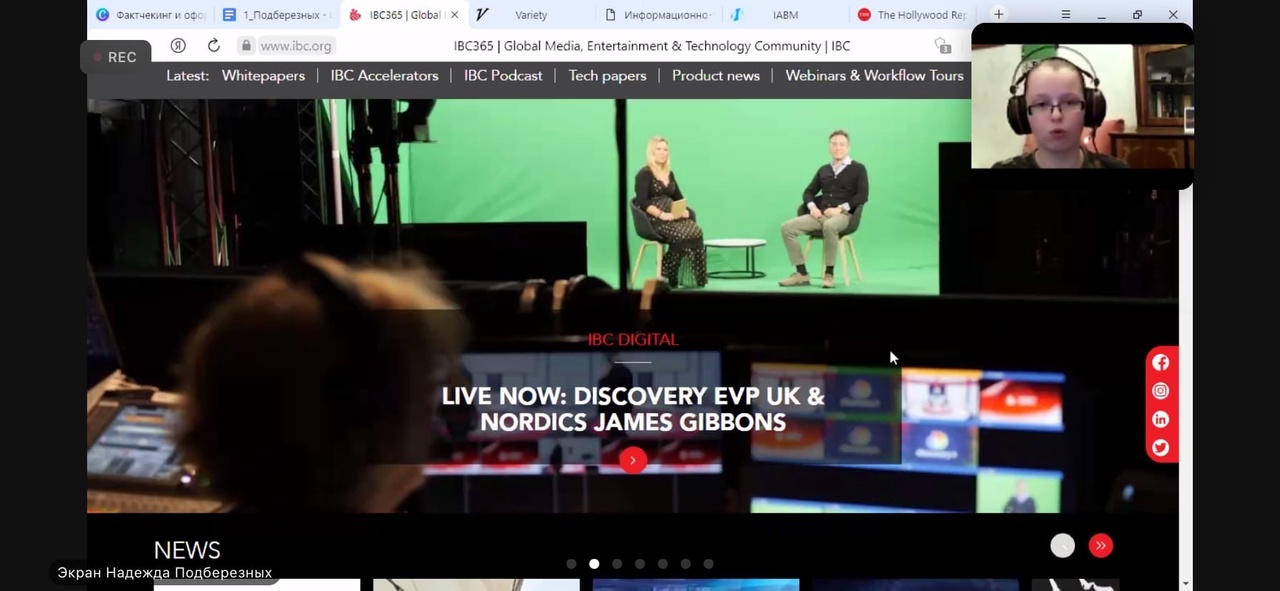Select the fourth carousel dot
The height and width of the screenshot is (591, 1280).
(x=640, y=564)
